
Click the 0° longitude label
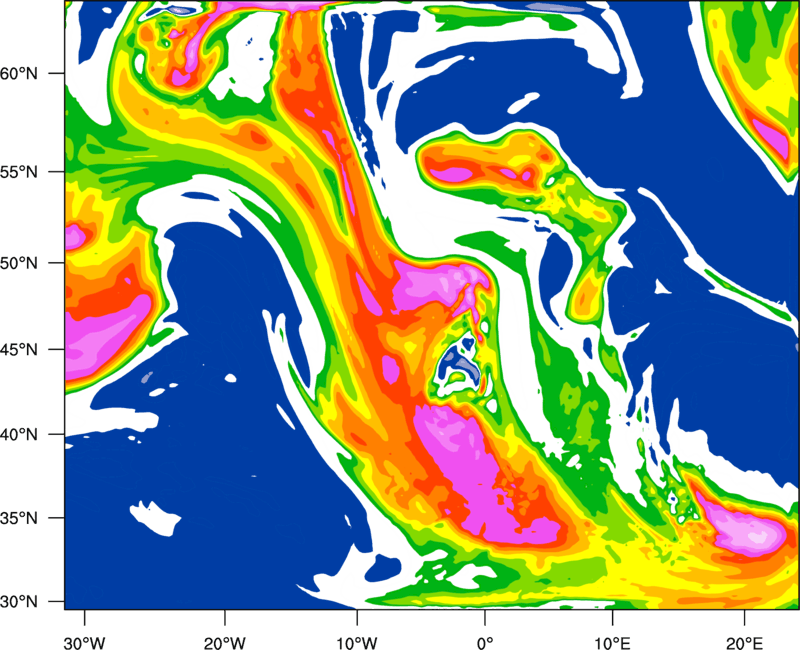pyautogui.click(x=485, y=642)
